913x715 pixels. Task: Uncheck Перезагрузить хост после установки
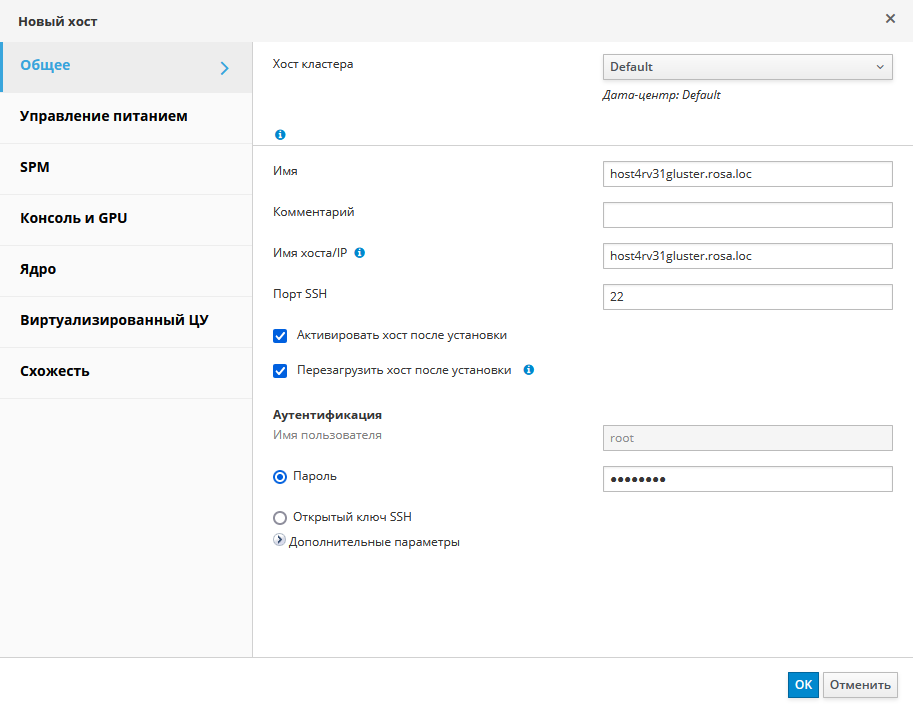[280, 371]
